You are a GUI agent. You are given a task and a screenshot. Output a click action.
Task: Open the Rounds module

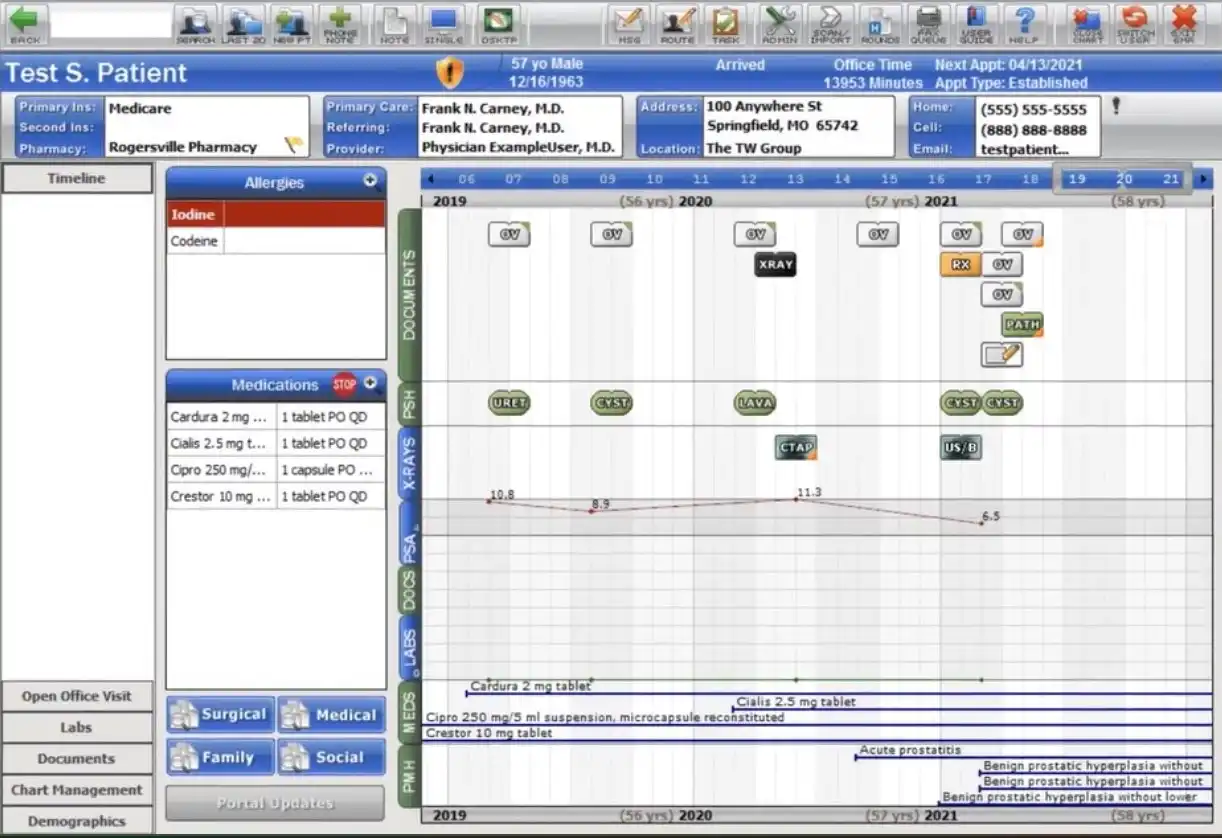coord(879,22)
